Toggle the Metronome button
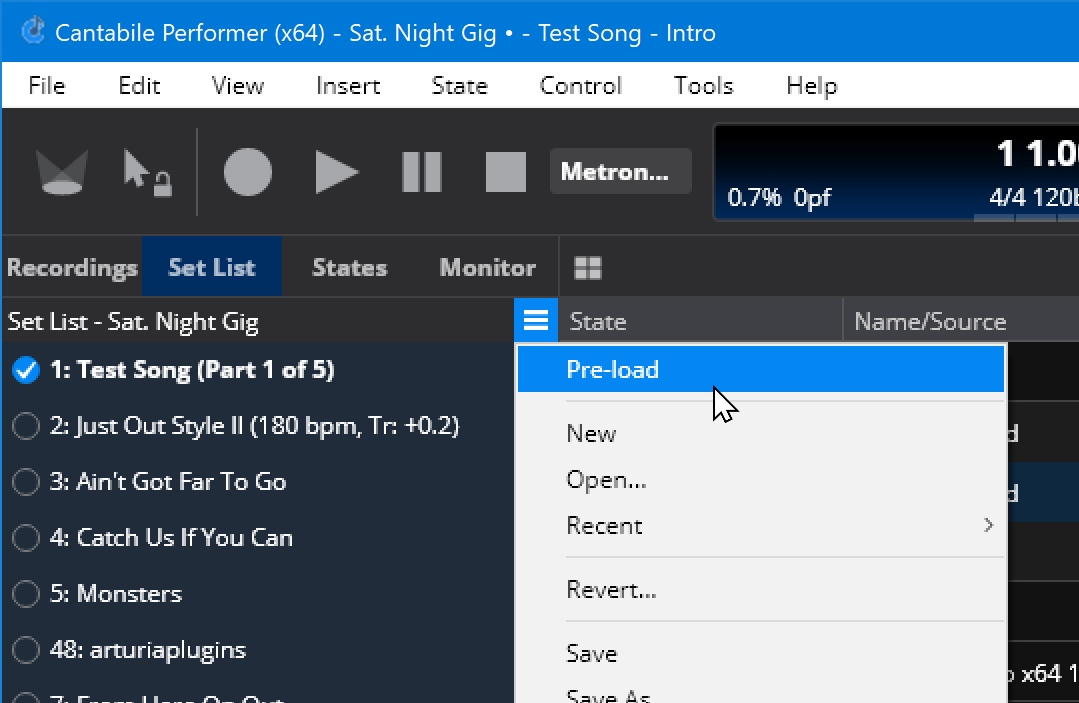Image resolution: width=1079 pixels, height=703 pixels. (620, 171)
